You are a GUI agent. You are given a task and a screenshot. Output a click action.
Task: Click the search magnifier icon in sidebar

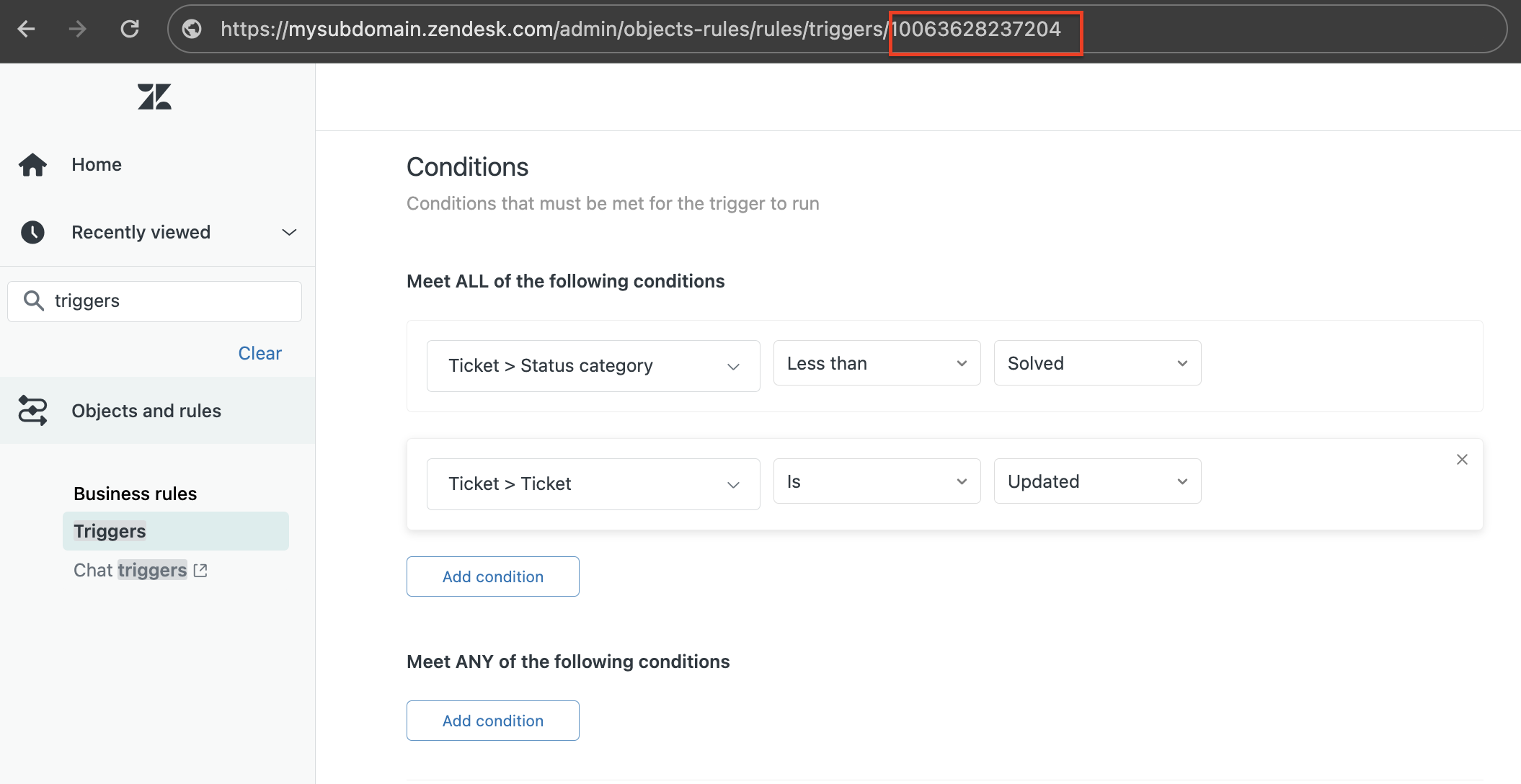[x=34, y=300]
